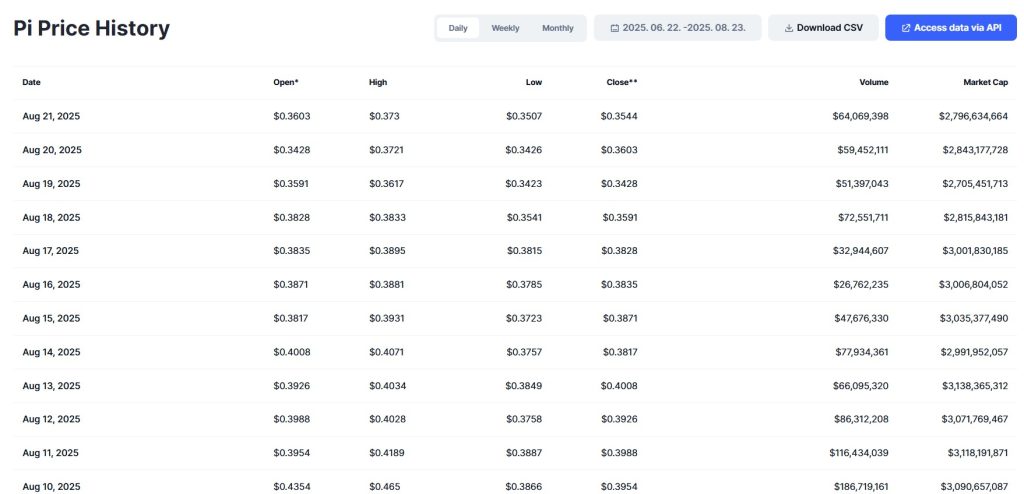Click Aug 19 volume $51,397,043
The height and width of the screenshot is (494, 1024).
pos(862,184)
